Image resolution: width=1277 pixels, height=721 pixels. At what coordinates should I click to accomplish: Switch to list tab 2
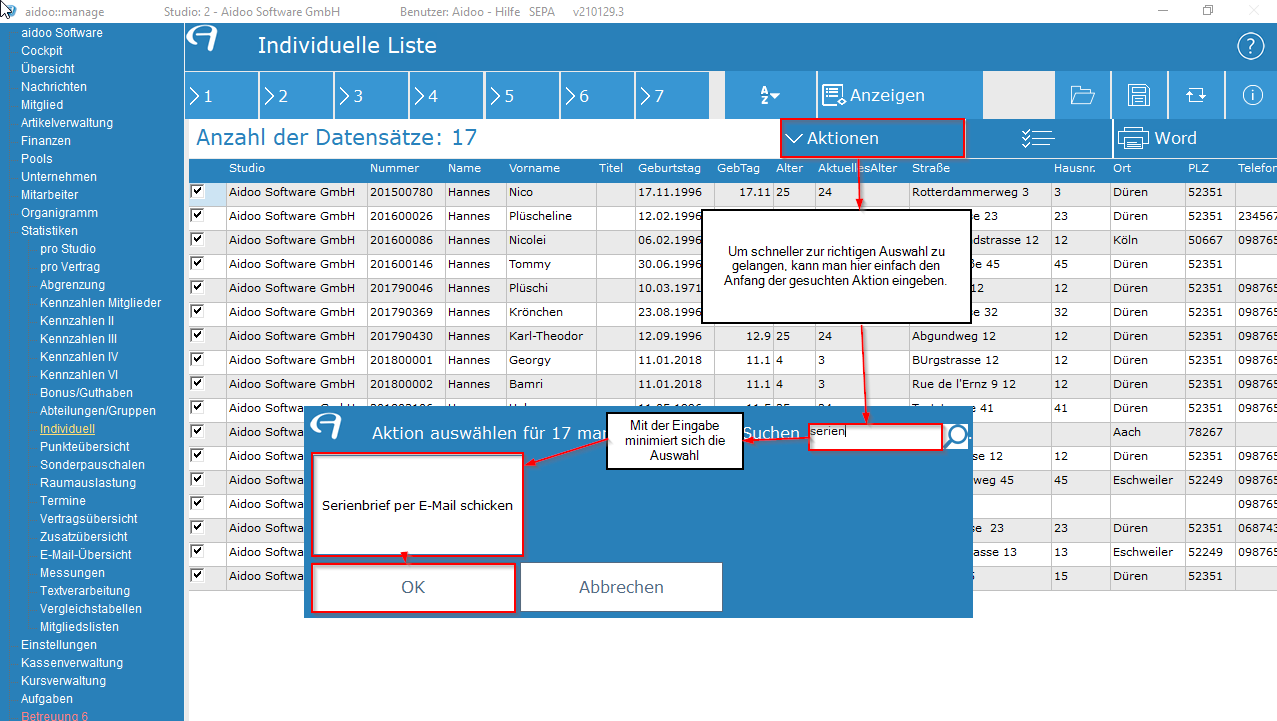click(297, 96)
